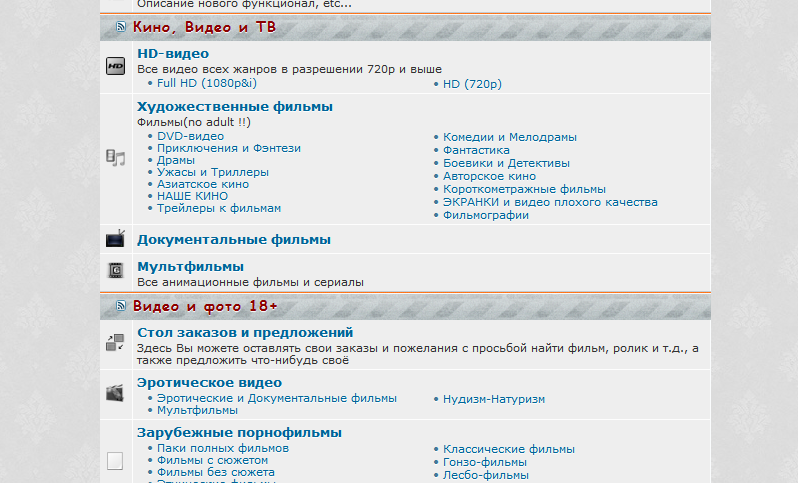Open the Документальные фильмы forum
Viewport: 798px width, 483px height.
234,239
